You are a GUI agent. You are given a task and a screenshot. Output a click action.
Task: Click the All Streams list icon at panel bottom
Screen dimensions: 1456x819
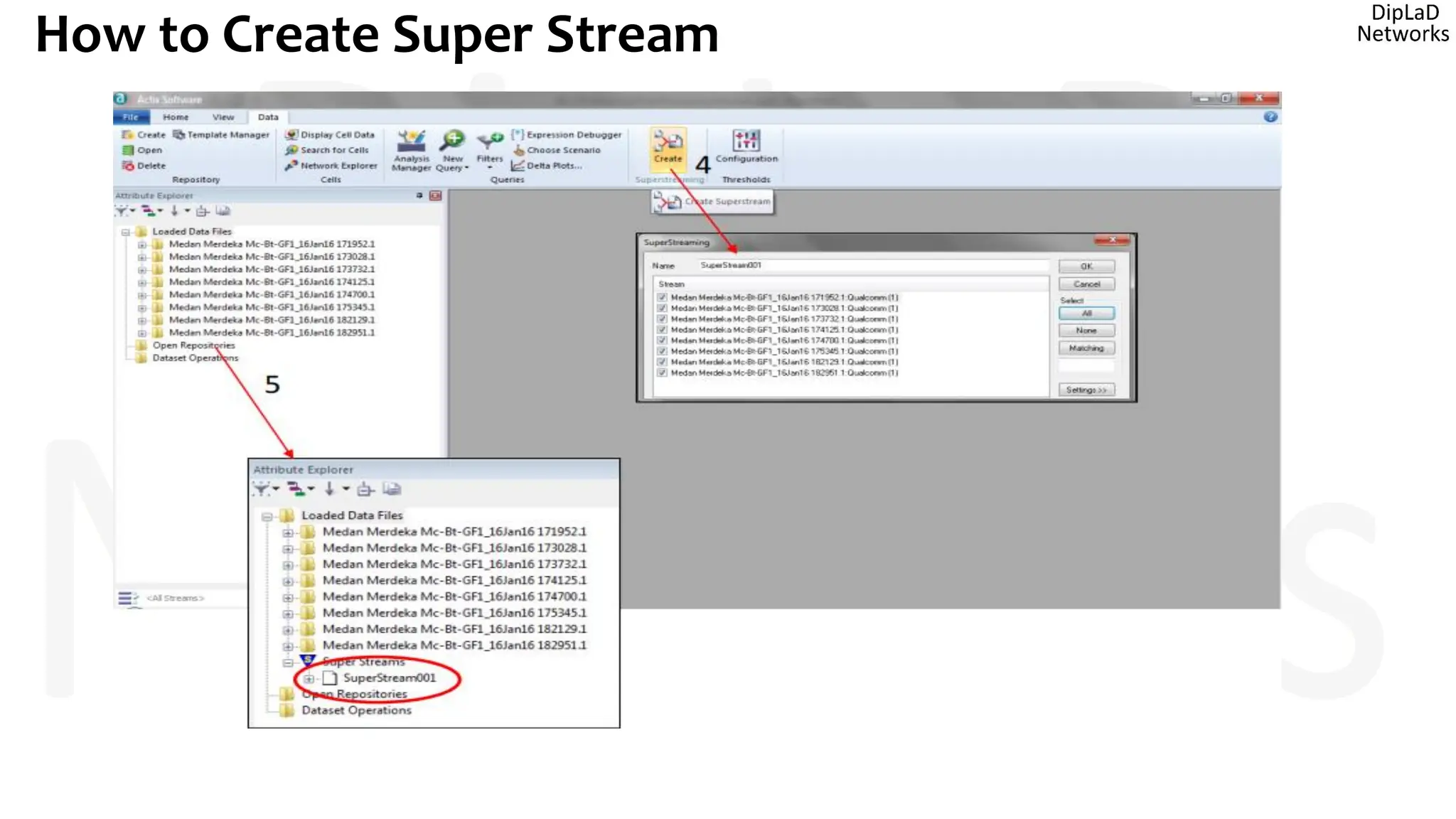[x=127, y=599]
